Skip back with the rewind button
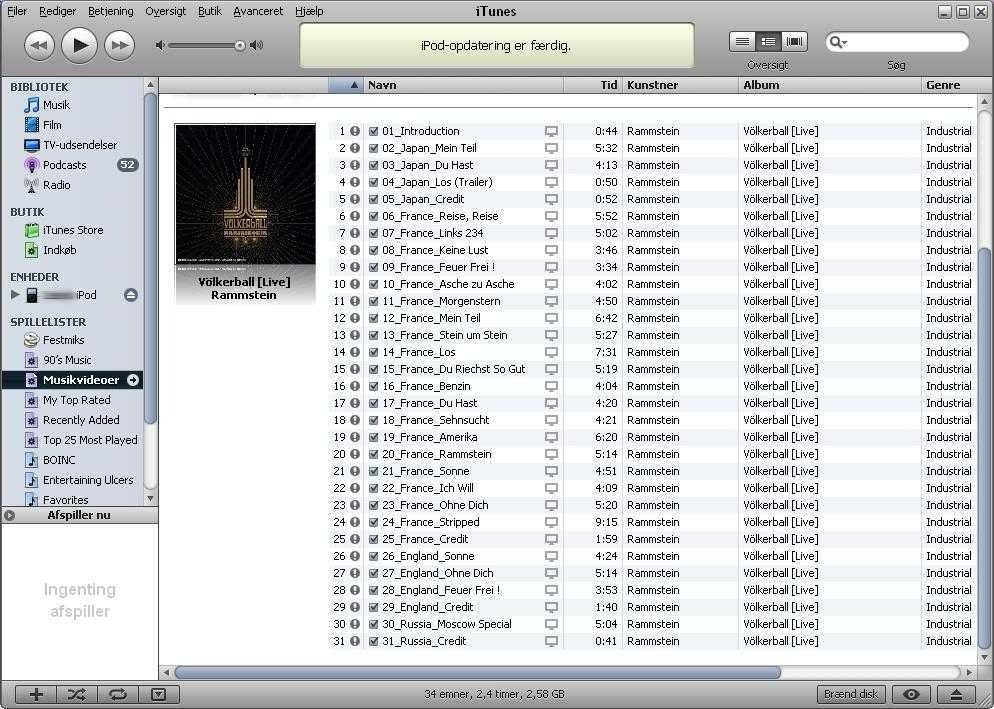Viewport: 994px width, 709px height. click(39, 46)
